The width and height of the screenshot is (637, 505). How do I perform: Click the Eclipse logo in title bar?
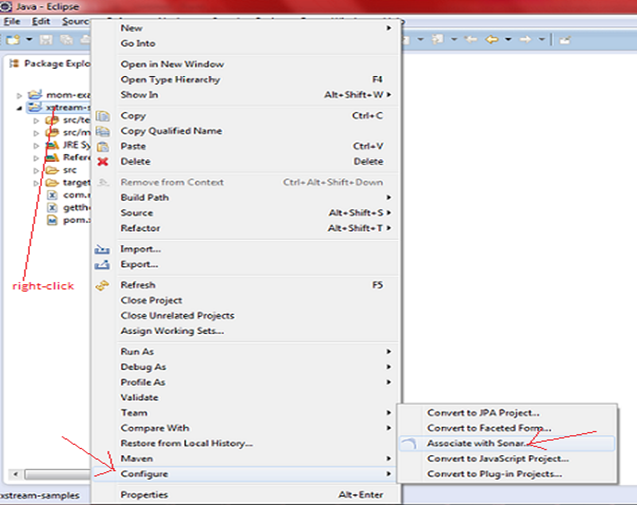[x=6, y=6]
